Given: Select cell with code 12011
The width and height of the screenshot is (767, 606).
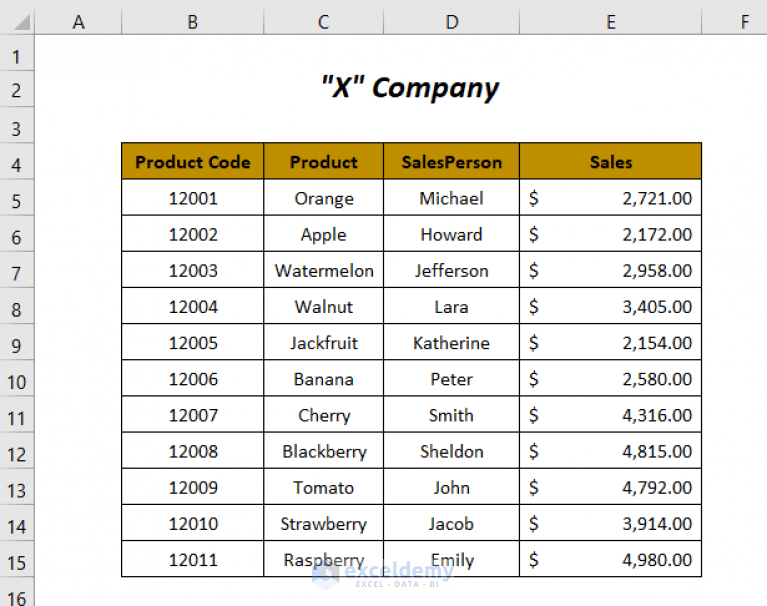Looking at the screenshot, I should [193, 560].
